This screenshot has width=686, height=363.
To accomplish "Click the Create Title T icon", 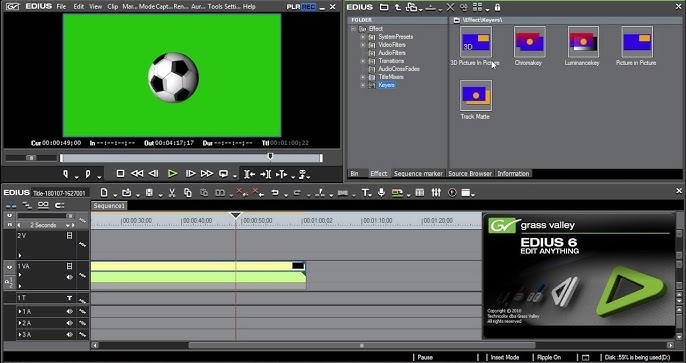I will click(365, 192).
